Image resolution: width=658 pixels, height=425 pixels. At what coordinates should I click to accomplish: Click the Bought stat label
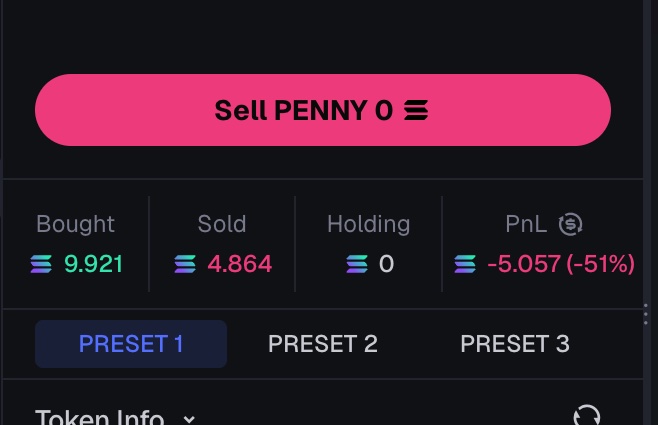pyautogui.click(x=75, y=224)
